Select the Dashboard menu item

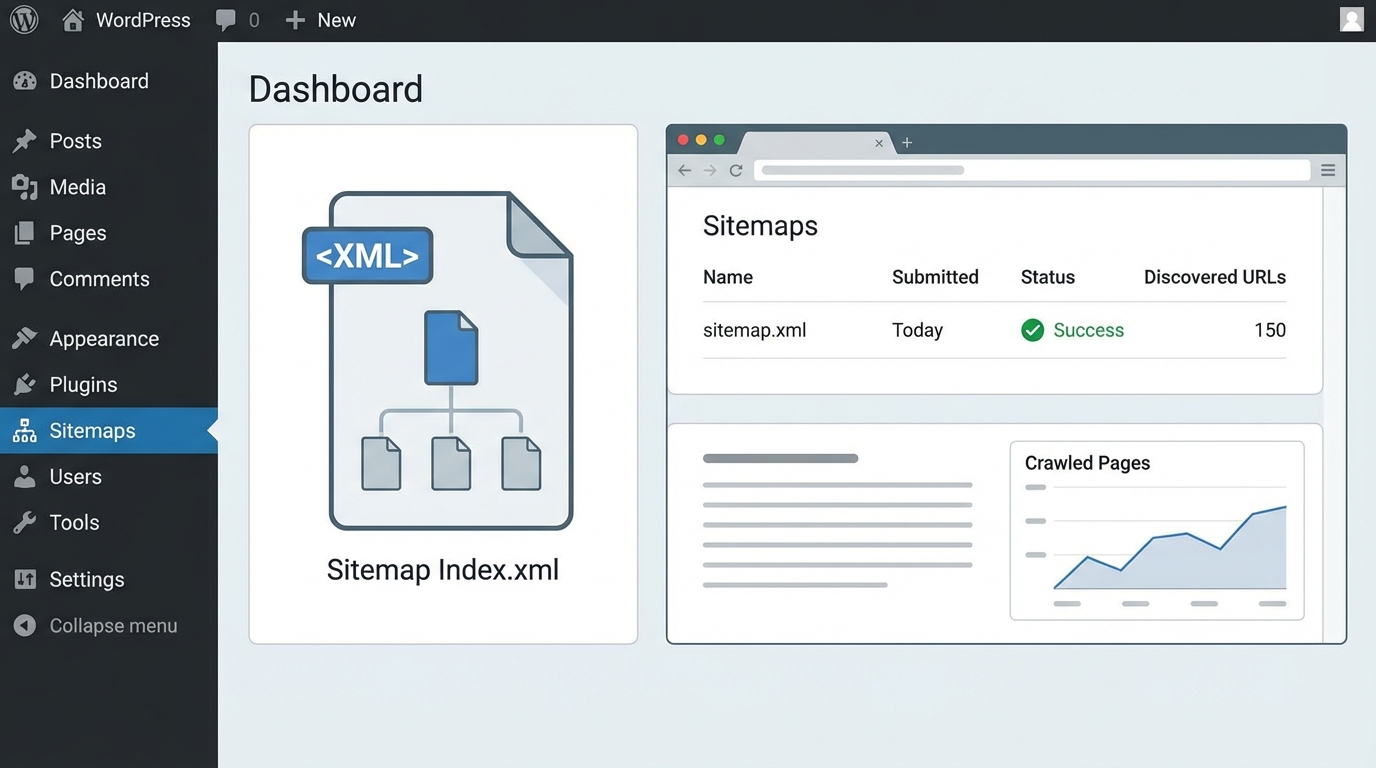(x=99, y=80)
